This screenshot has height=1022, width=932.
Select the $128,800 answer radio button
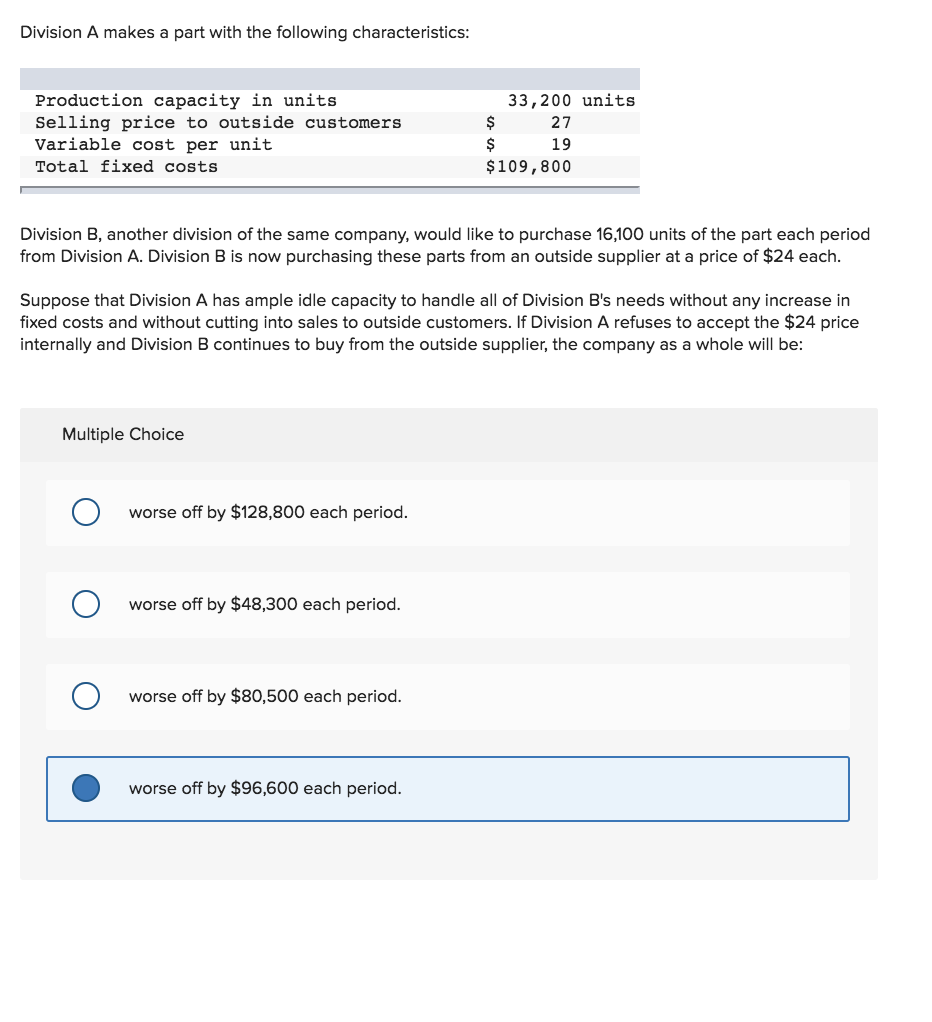pos(85,511)
